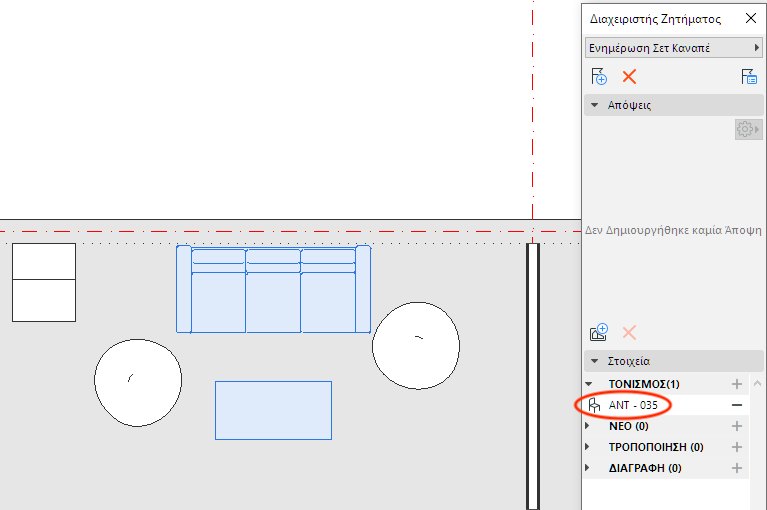Image resolution: width=767 pixels, height=510 pixels.
Task: Select the white cabinet at the left
Action: point(44,283)
